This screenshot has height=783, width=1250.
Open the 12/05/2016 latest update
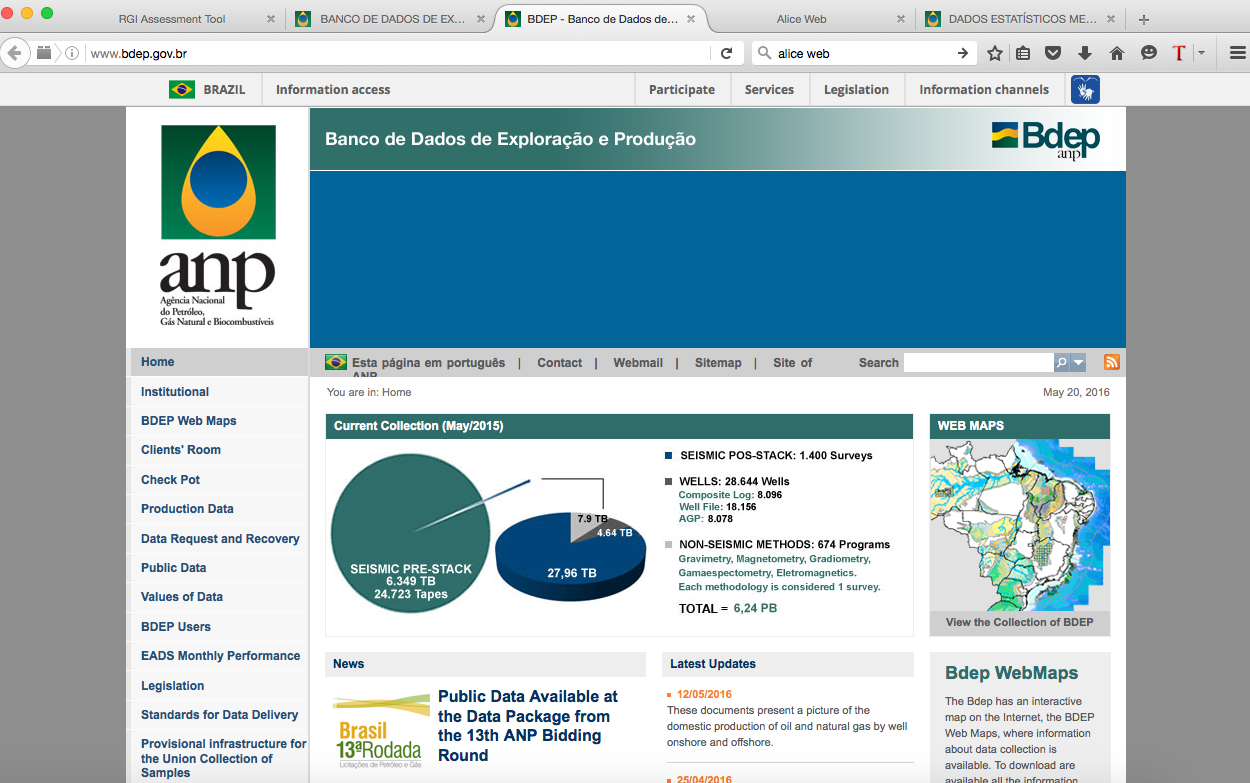tap(704, 694)
